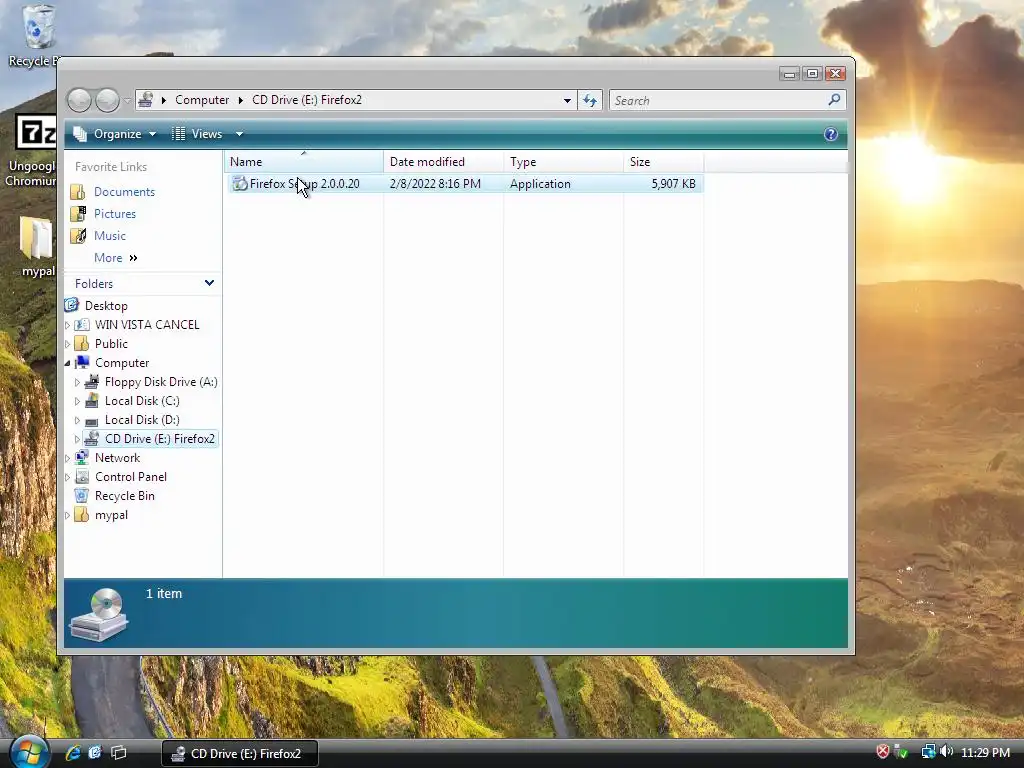Click the red security alert tray icon
This screenshot has height=768, width=1024.
pos(882,752)
